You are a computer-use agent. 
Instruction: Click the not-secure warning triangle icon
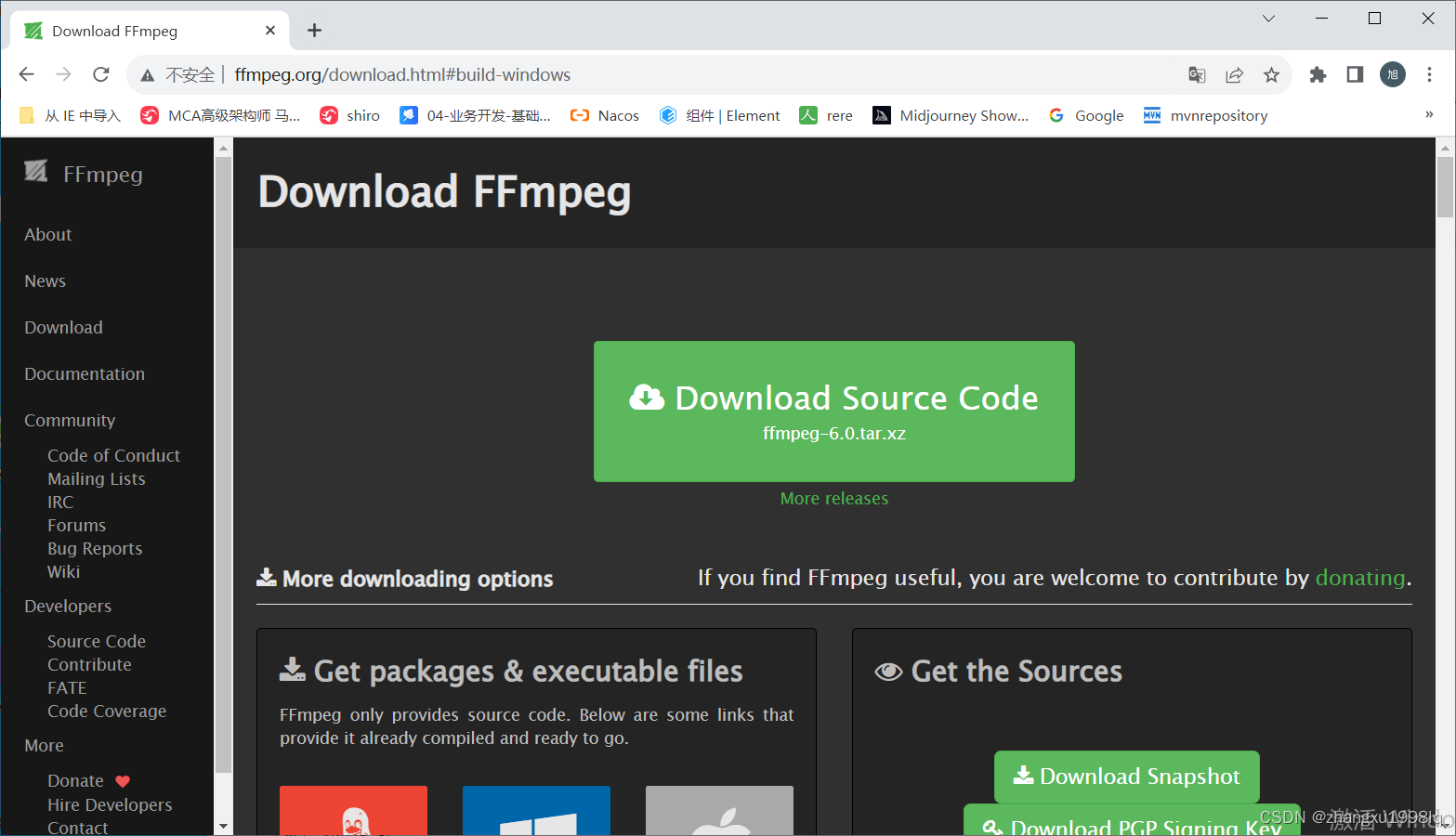(148, 75)
